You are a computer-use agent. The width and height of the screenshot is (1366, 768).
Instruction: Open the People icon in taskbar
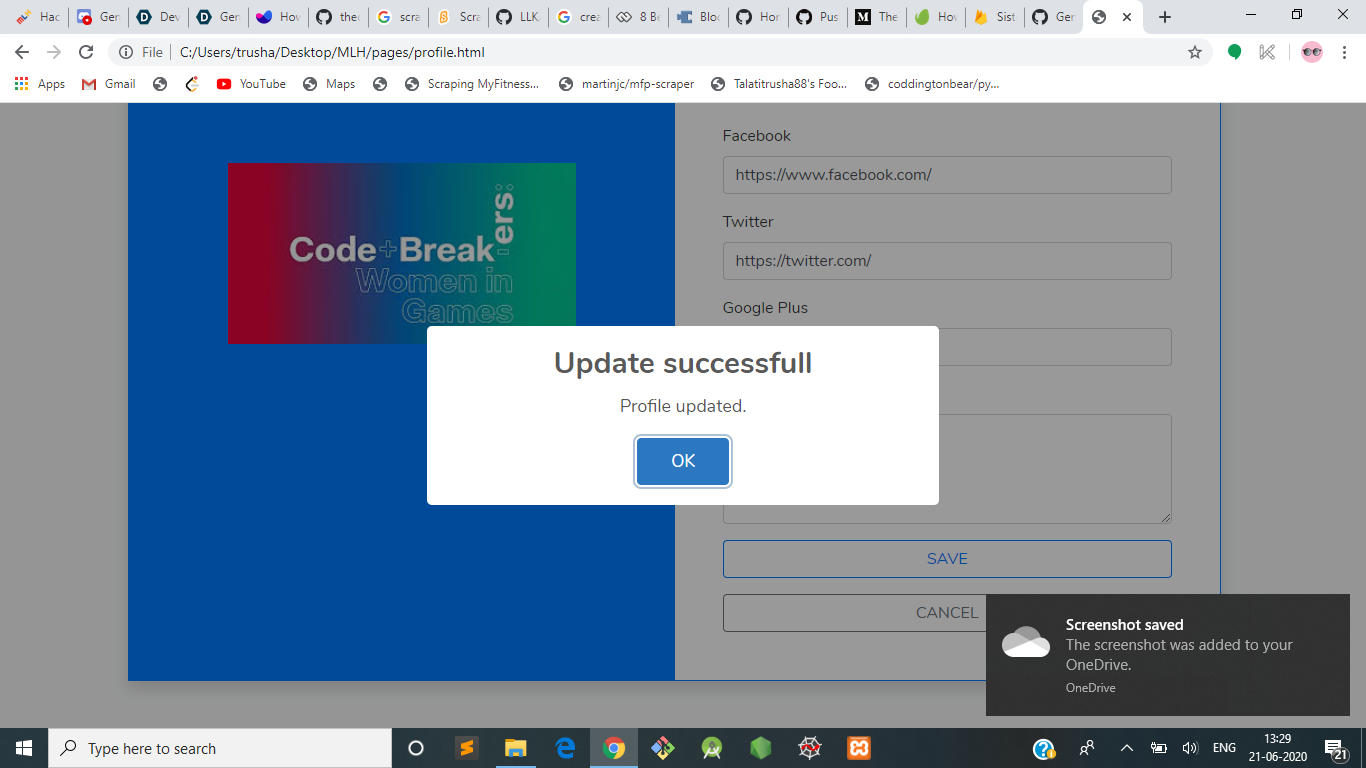(x=1087, y=748)
